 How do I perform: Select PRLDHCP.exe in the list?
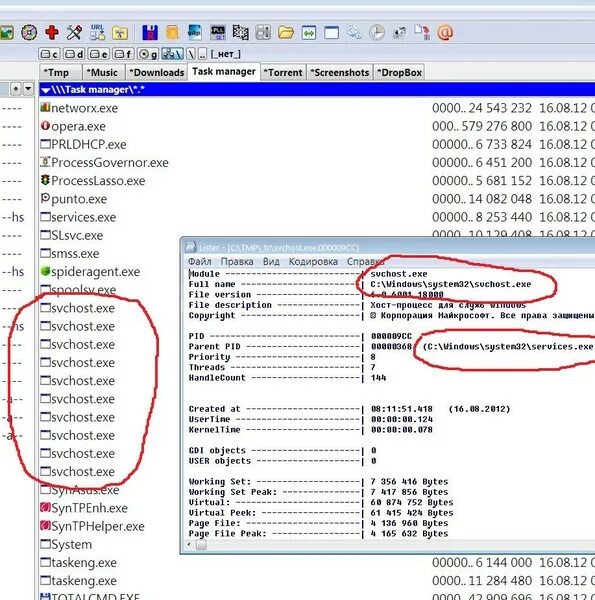[x=83, y=144]
